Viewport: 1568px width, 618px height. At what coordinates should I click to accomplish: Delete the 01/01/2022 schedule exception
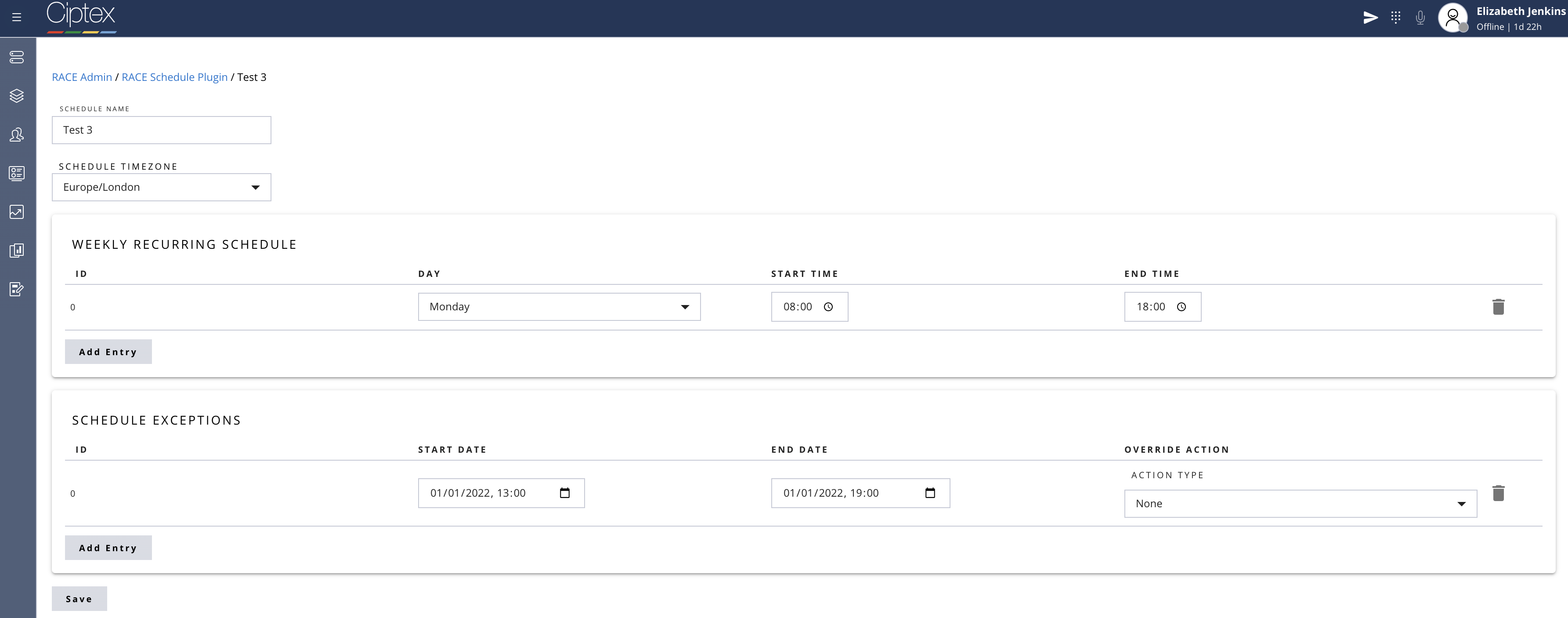1499,493
